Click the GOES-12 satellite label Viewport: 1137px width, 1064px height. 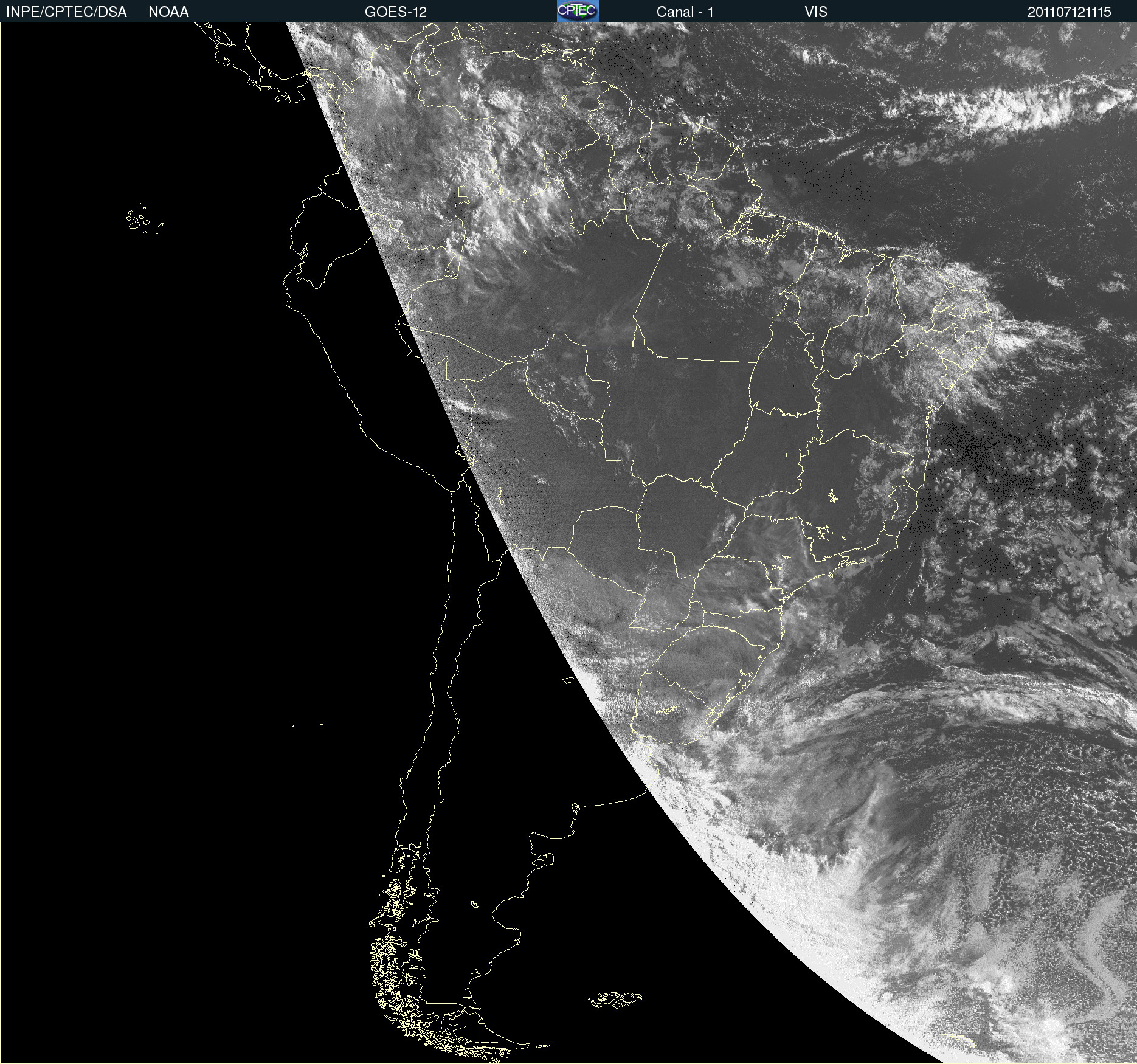point(396,12)
